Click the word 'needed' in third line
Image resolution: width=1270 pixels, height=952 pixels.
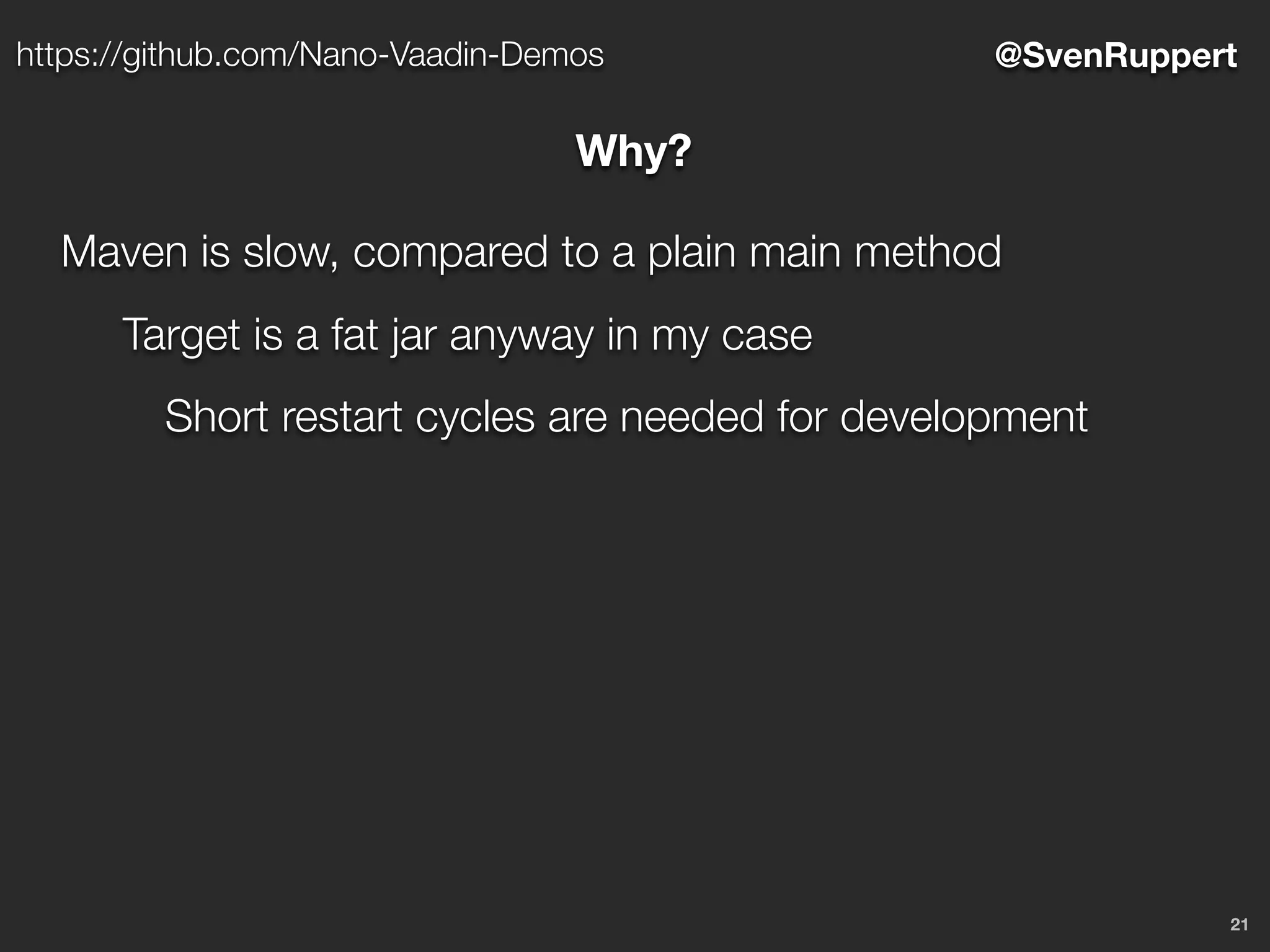point(691,416)
